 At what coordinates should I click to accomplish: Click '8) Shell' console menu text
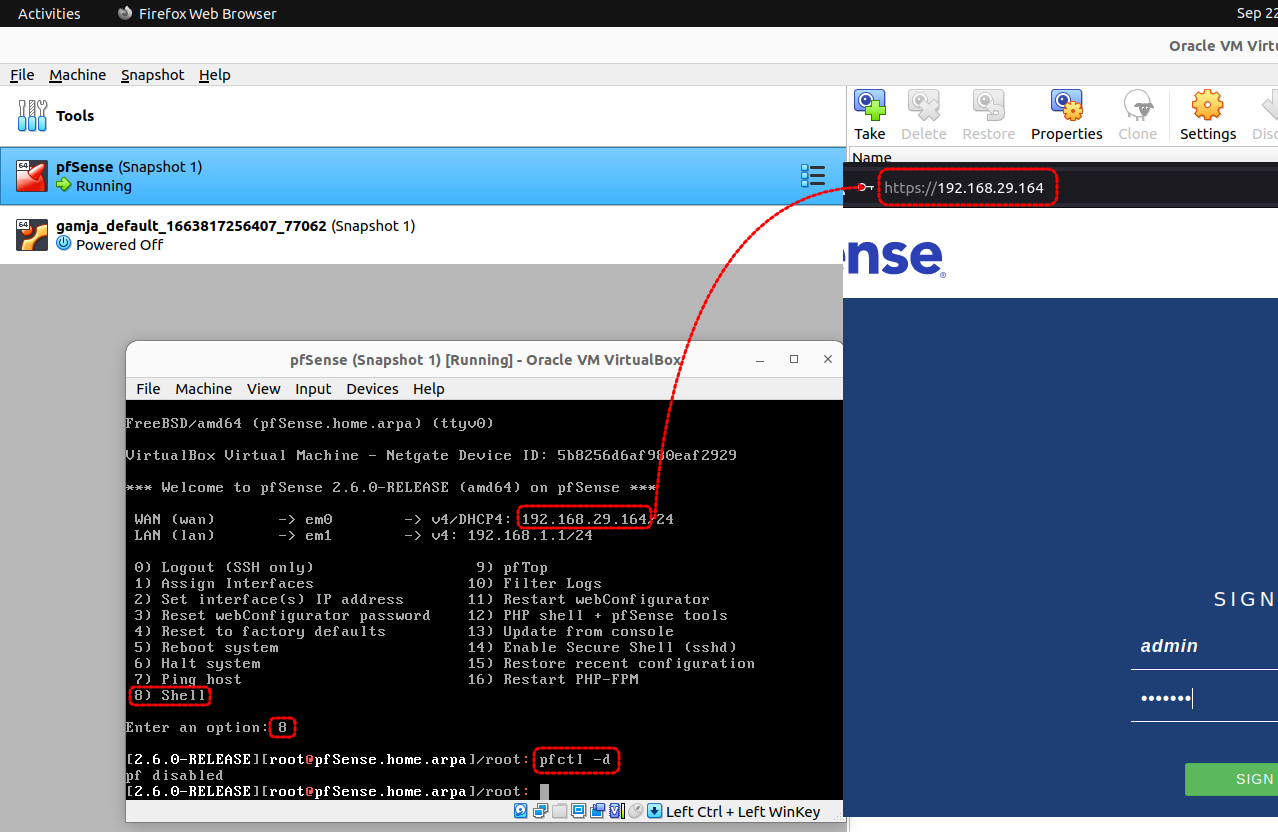(x=170, y=695)
